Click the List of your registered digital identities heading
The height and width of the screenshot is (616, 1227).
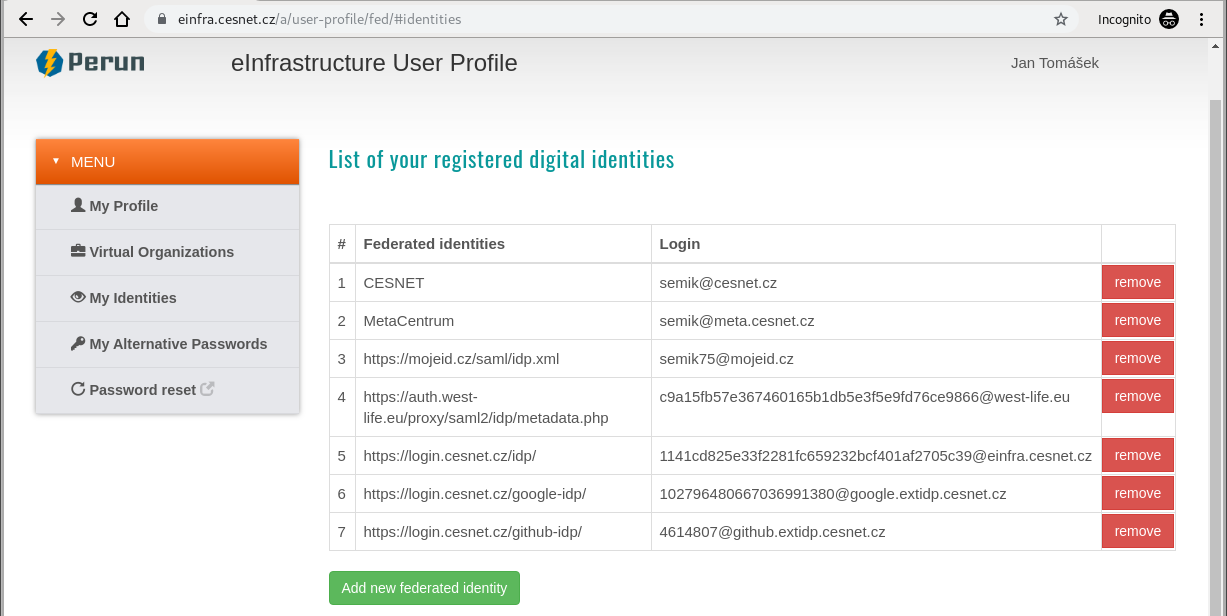(502, 159)
